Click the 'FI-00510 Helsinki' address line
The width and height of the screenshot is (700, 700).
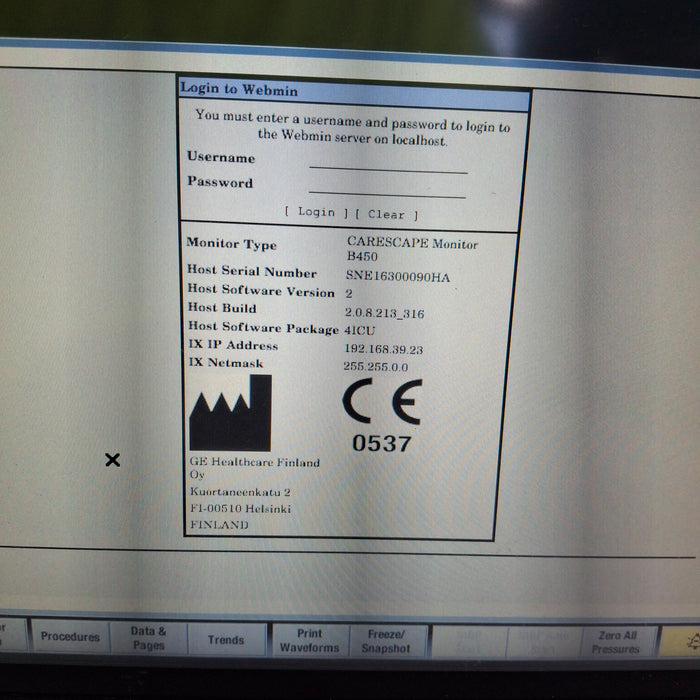click(x=241, y=508)
